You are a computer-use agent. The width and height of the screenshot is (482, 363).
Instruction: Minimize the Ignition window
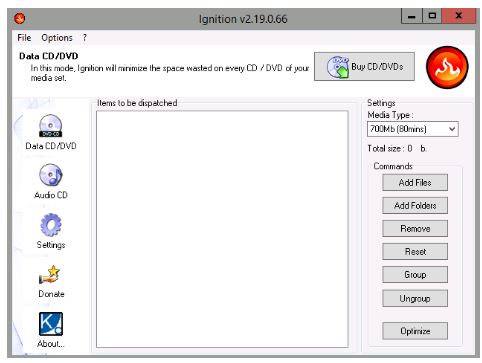point(412,16)
